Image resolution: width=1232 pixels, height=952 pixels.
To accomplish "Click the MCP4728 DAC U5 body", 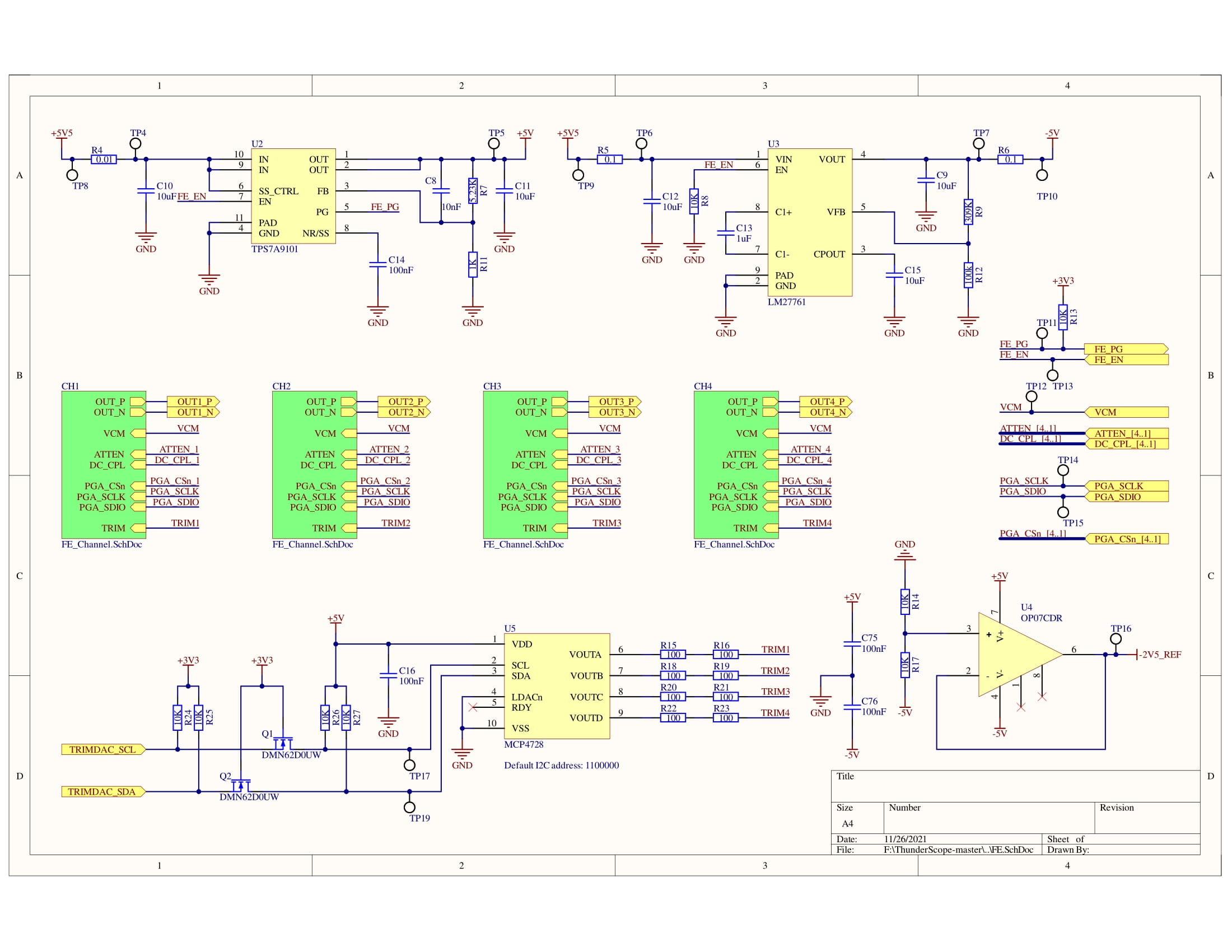I will click(x=556, y=686).
